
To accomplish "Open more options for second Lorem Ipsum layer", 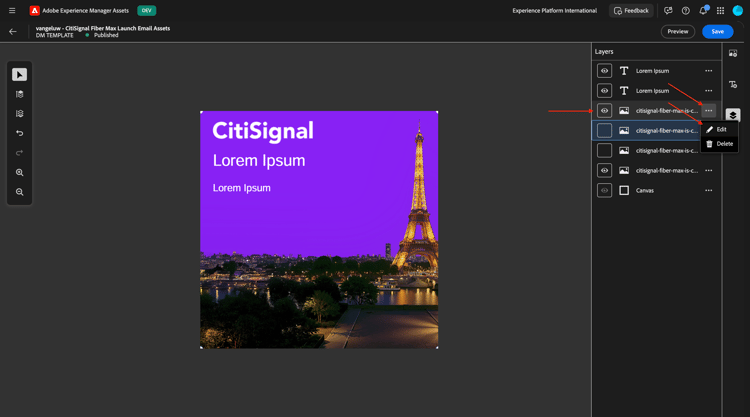I will point(708,91).
